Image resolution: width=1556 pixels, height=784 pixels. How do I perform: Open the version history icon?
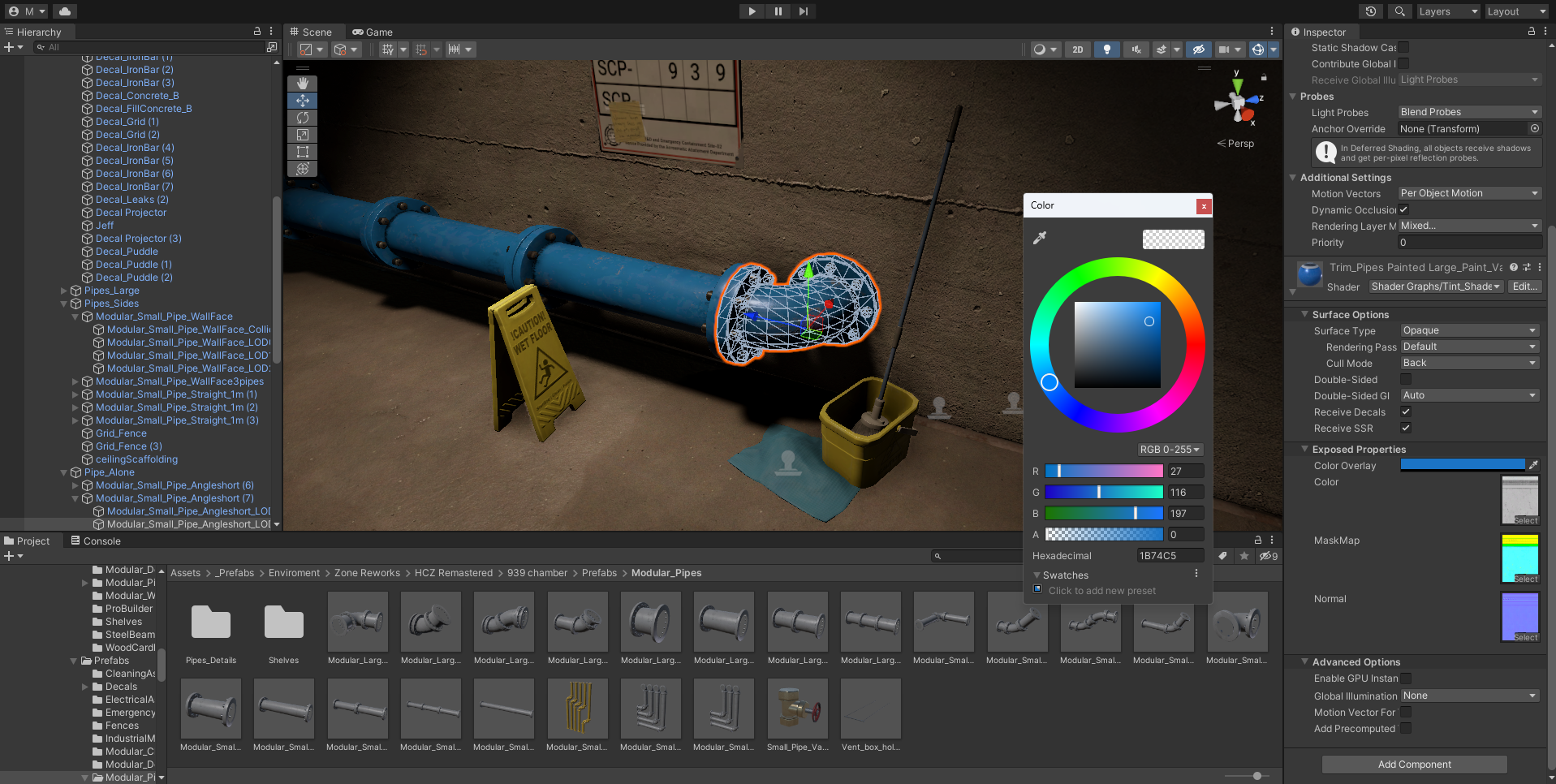1371,11
